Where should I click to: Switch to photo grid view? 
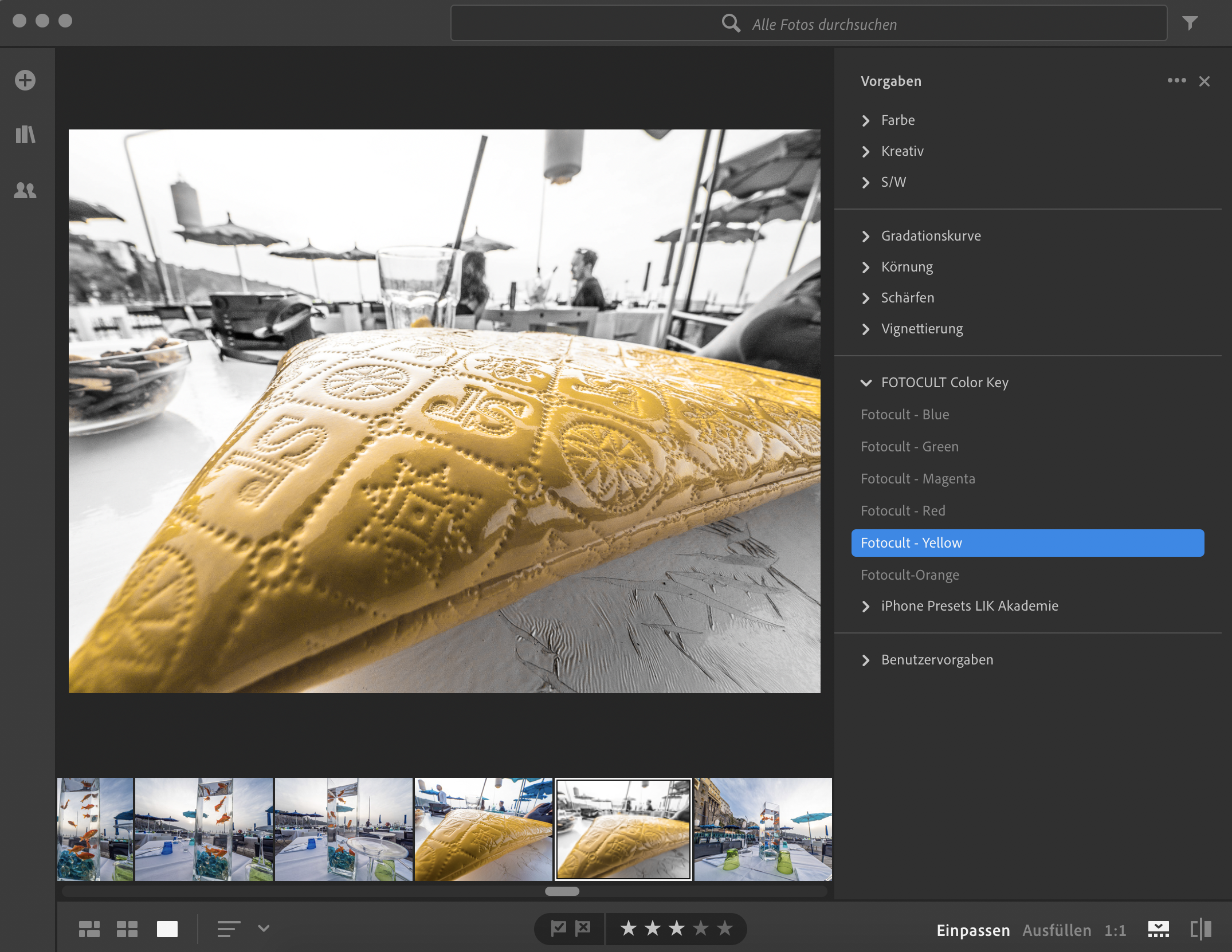tap(89, 929)
